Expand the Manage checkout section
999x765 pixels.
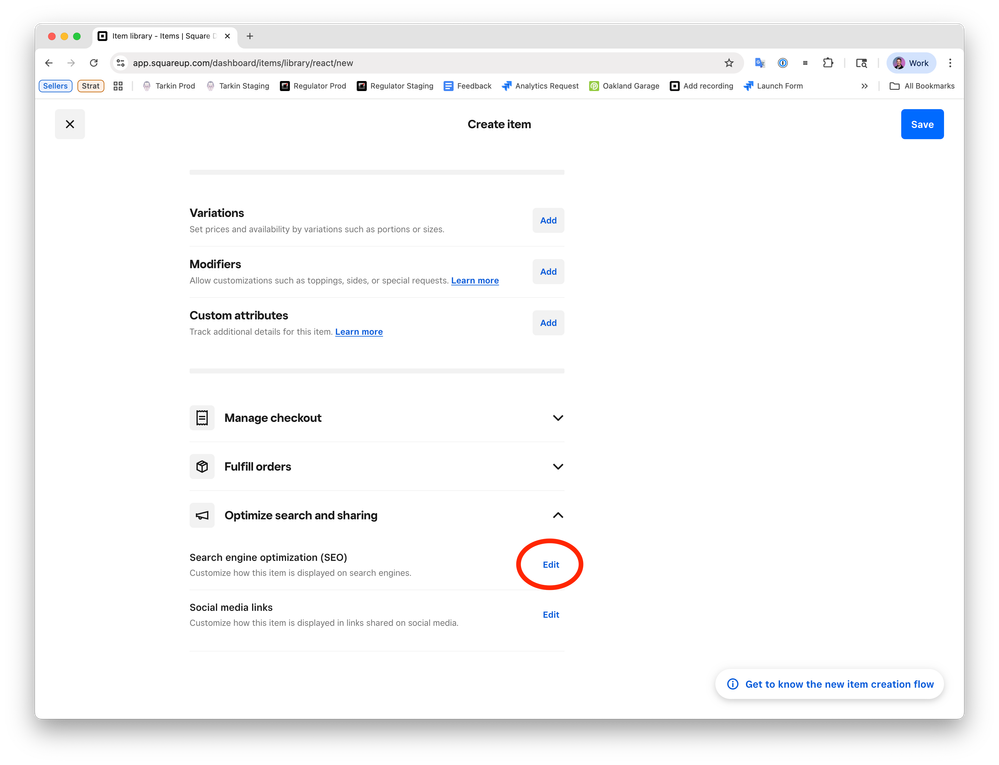pyautogui.click(x=558, y=418)
